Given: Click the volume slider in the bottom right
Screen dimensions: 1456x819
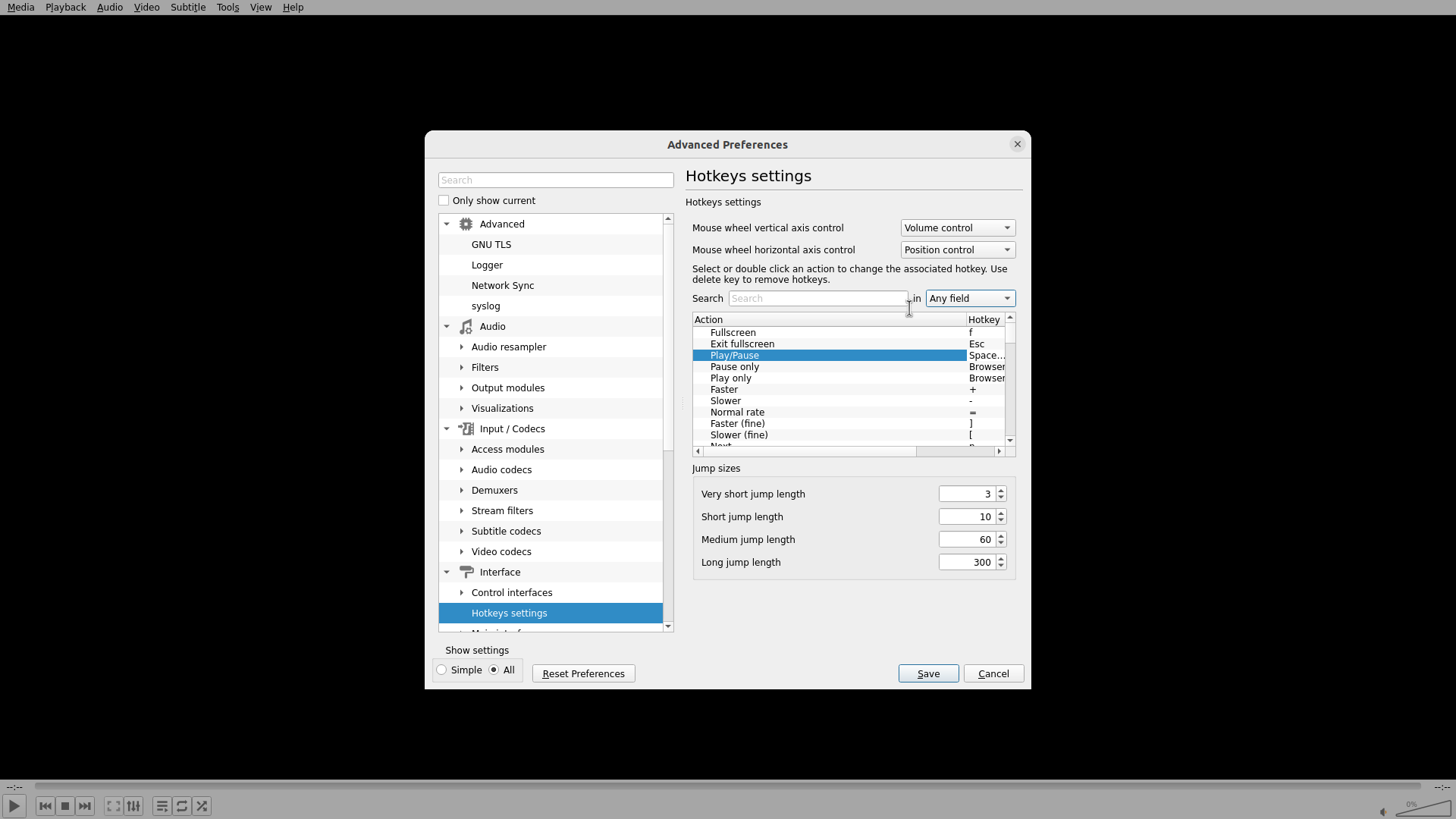Looking at the screenshot, I should [1423, 809].
